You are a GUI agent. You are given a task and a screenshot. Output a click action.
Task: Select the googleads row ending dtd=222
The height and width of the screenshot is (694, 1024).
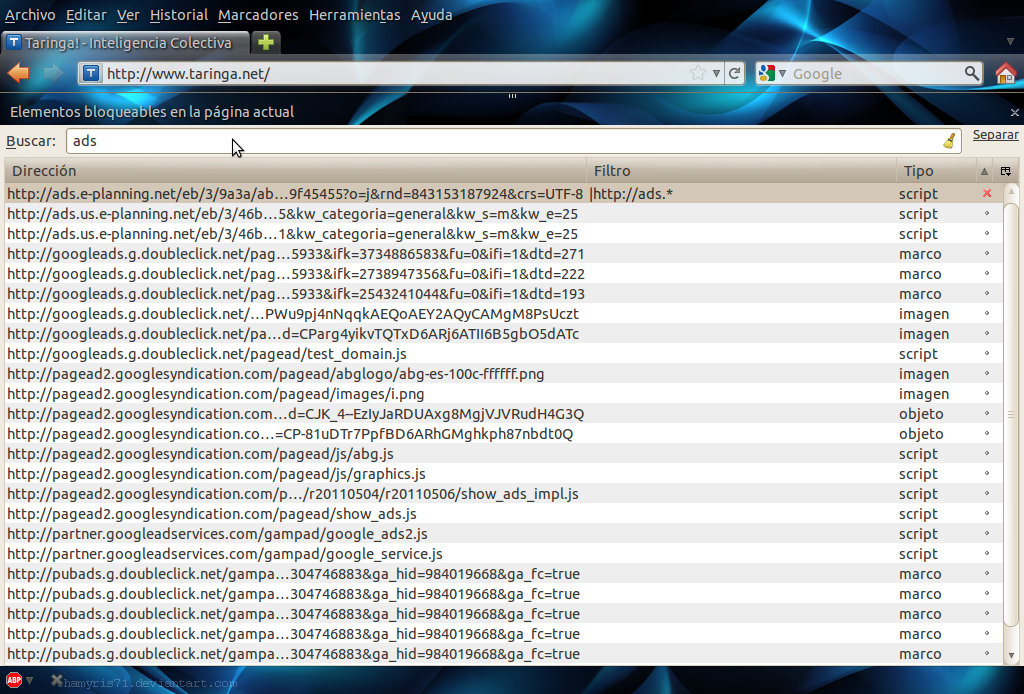coord(504,274)
